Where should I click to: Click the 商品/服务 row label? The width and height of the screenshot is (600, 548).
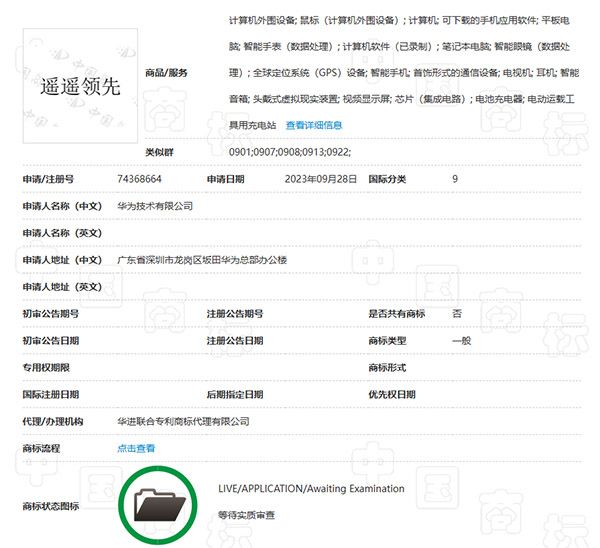click(x=166, y=72)
